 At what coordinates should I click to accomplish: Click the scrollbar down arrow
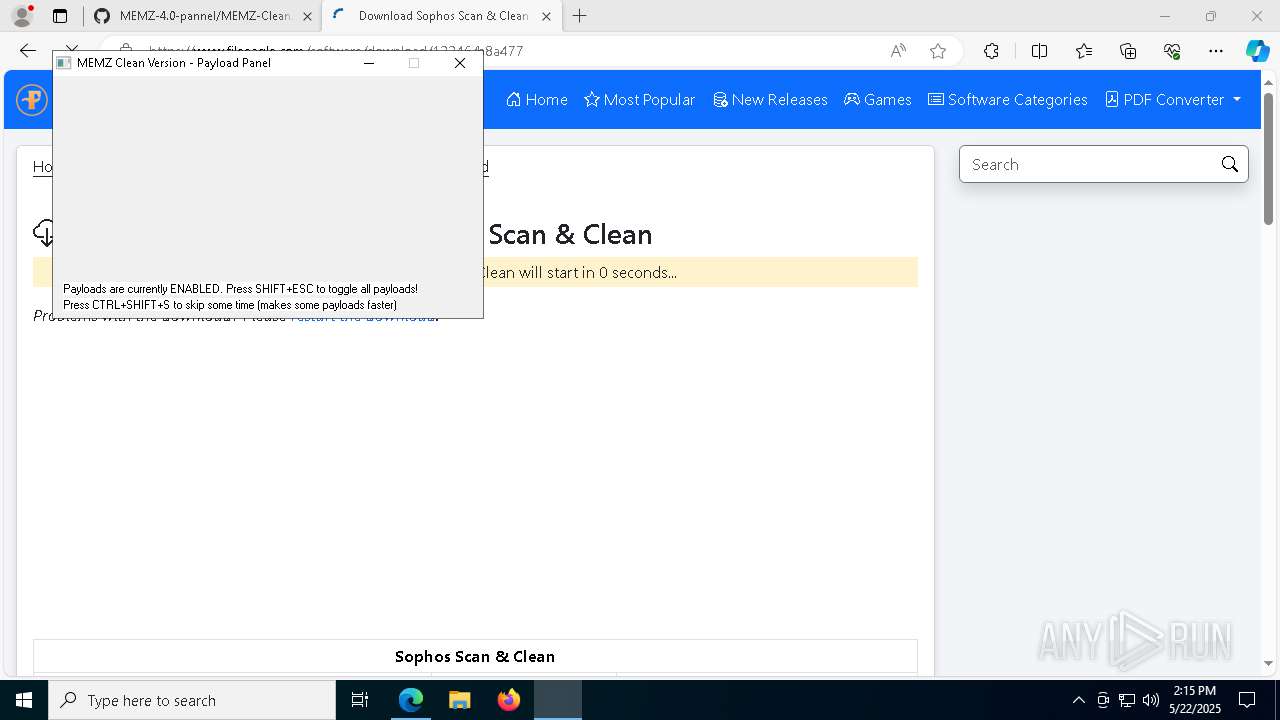tap(1268, 663)
